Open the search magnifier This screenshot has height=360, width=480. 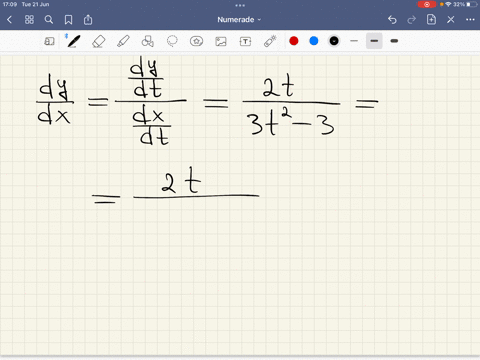(x=49, y=20)
